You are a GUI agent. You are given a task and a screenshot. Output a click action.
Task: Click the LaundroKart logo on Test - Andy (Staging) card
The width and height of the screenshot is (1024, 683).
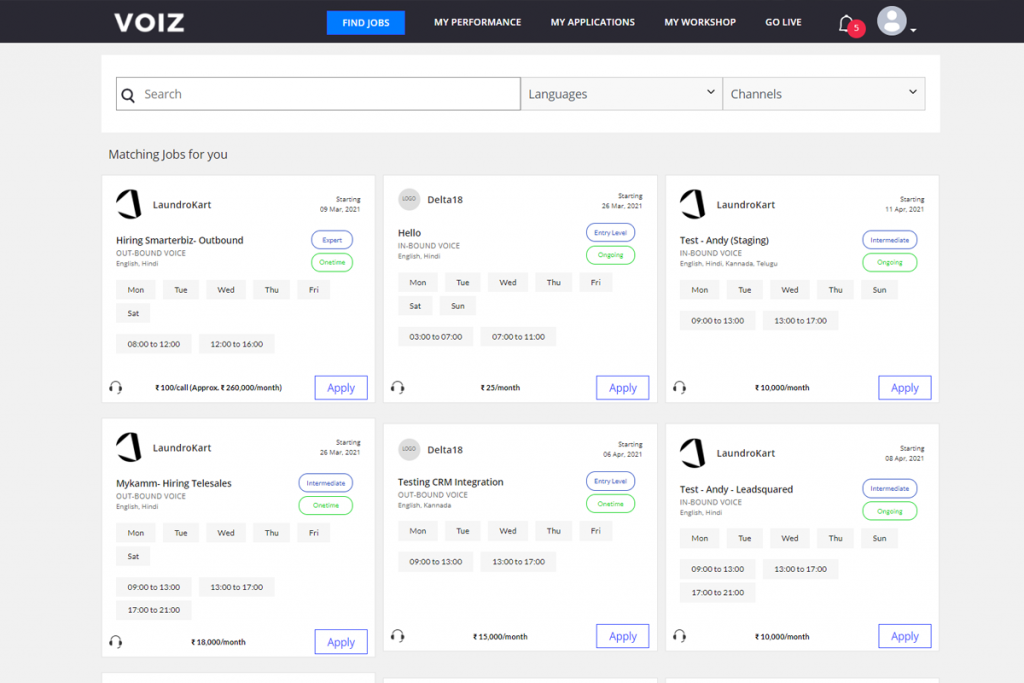click(693, 204)
